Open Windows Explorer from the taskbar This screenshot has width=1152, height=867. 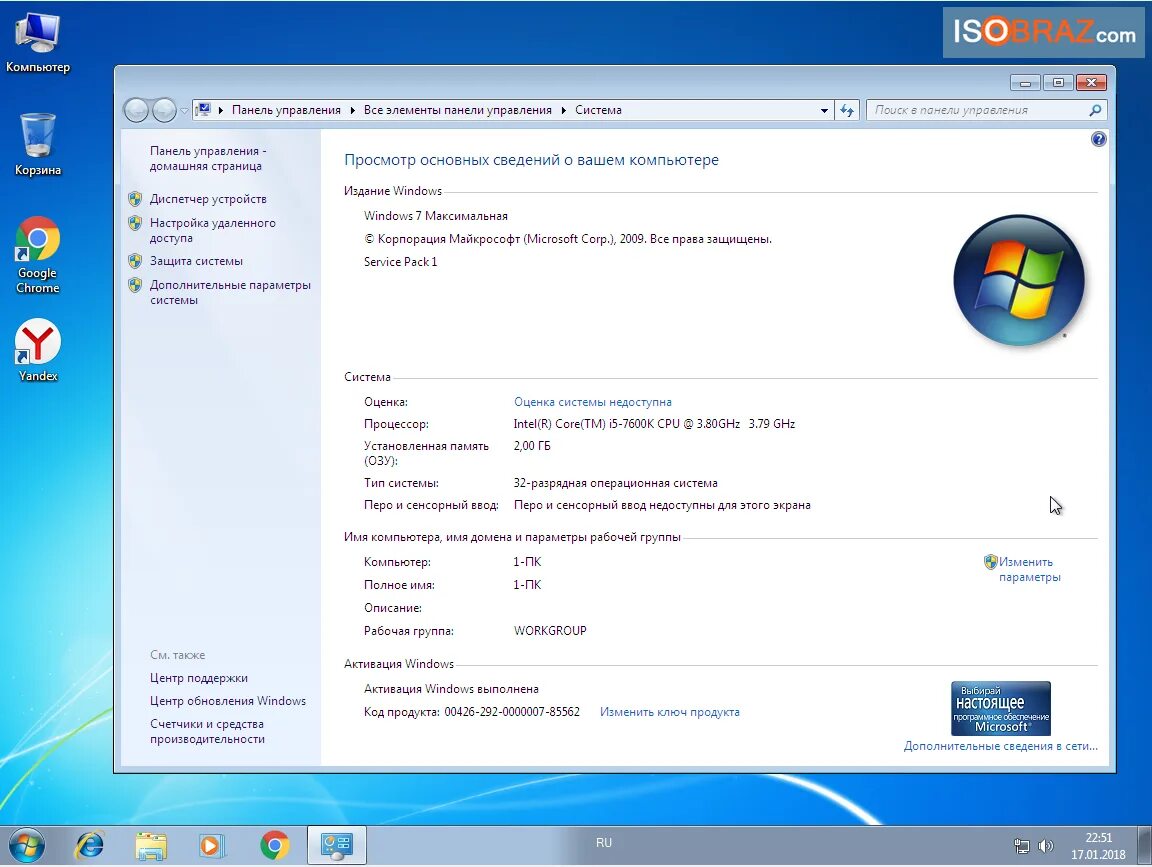click(151, 846)
